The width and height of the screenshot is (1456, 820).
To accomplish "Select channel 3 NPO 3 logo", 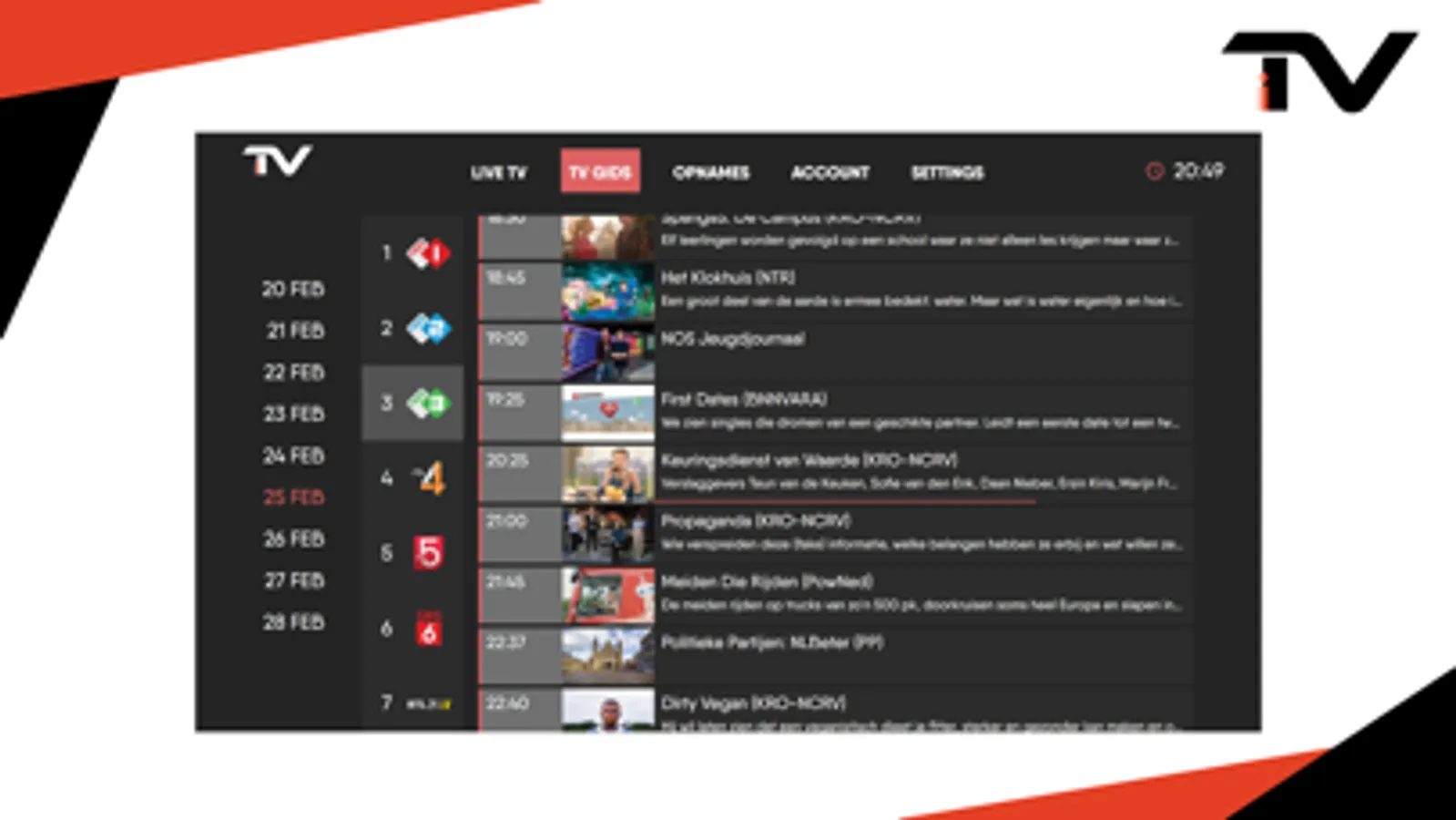I will pyautogui.click(x=428, y=403).
